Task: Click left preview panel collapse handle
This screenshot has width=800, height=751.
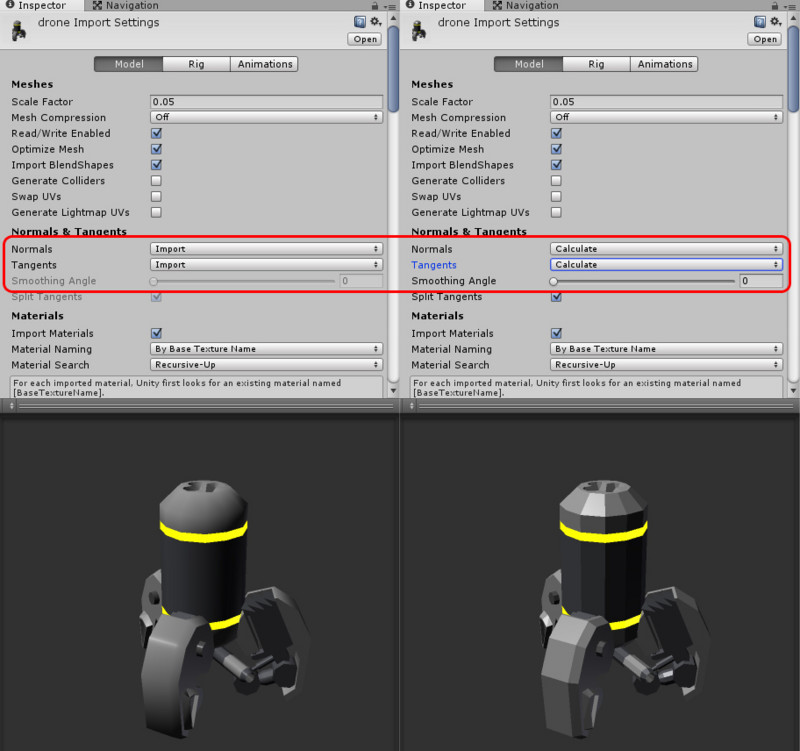Action: 12,406
